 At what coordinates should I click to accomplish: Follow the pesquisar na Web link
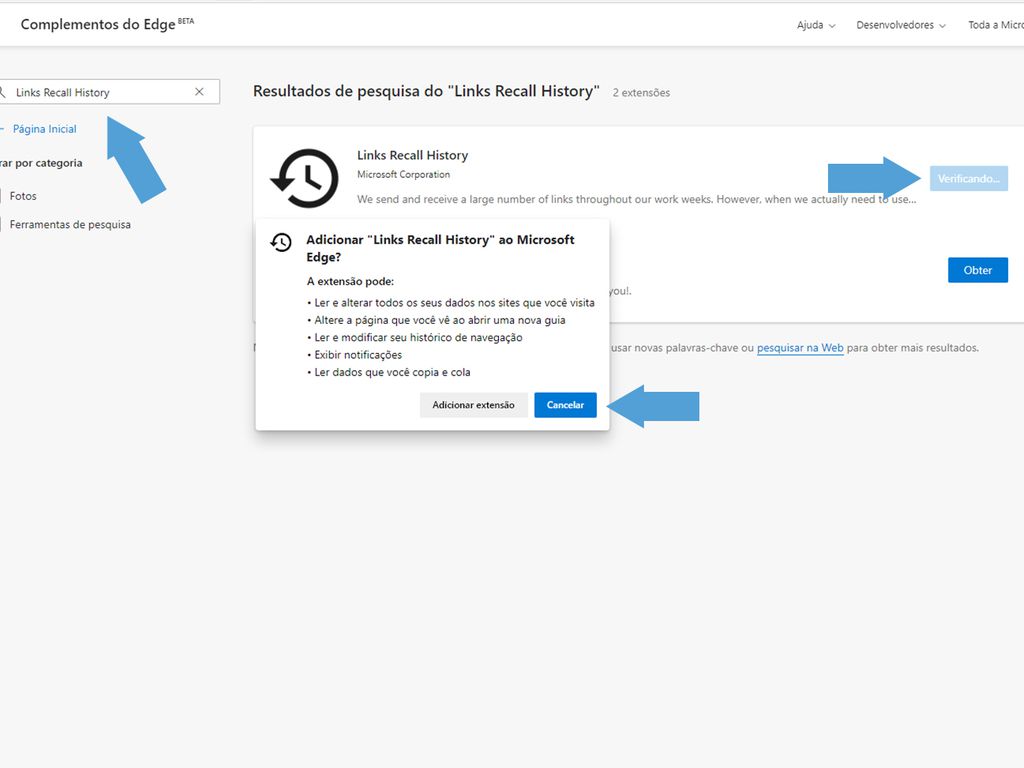pos(800,348)
